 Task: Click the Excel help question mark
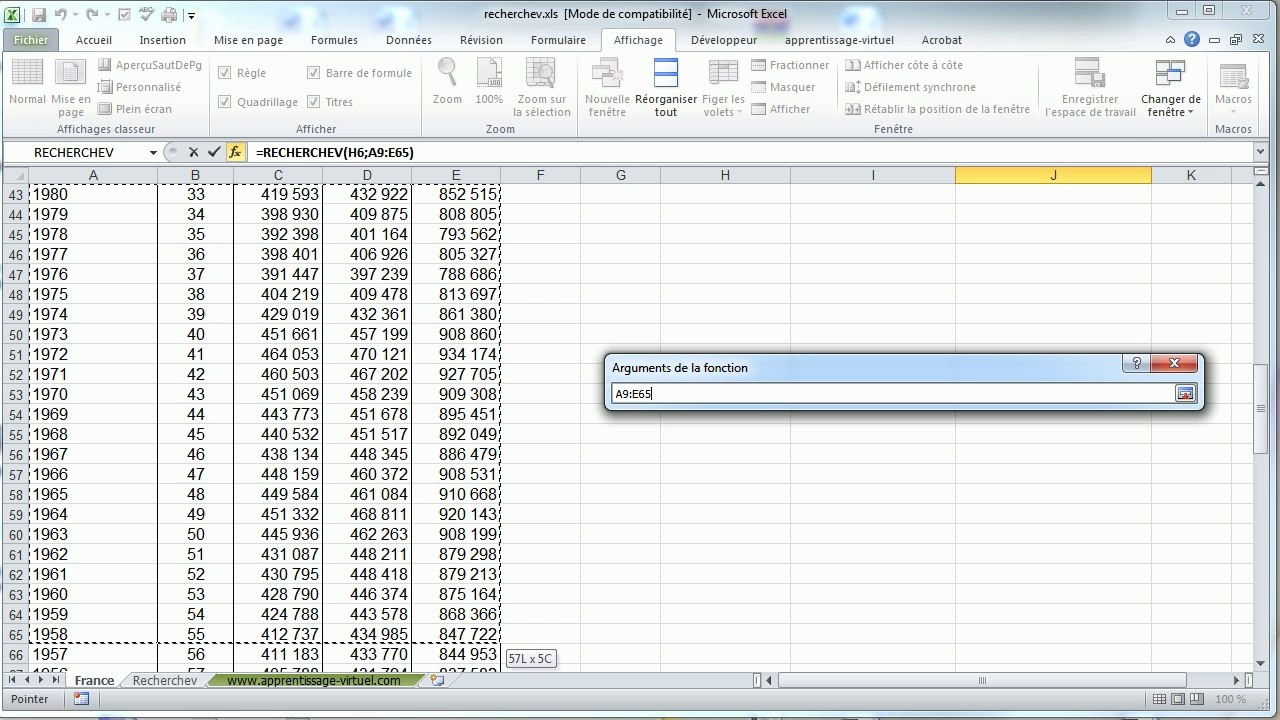click(x=1192, y=40)
